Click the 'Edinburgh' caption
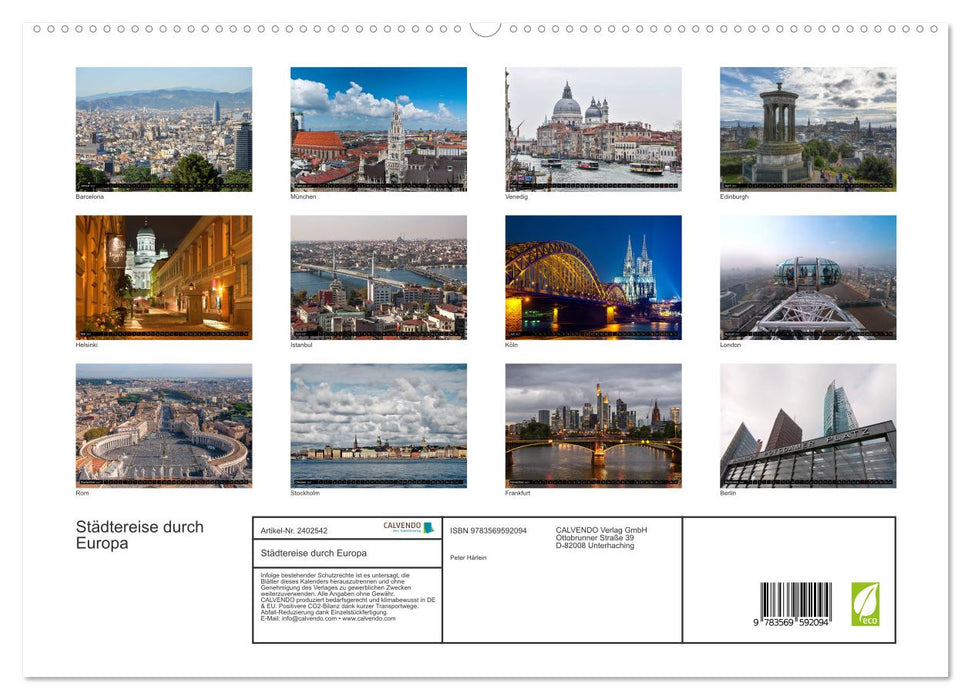 coord(734,196)
